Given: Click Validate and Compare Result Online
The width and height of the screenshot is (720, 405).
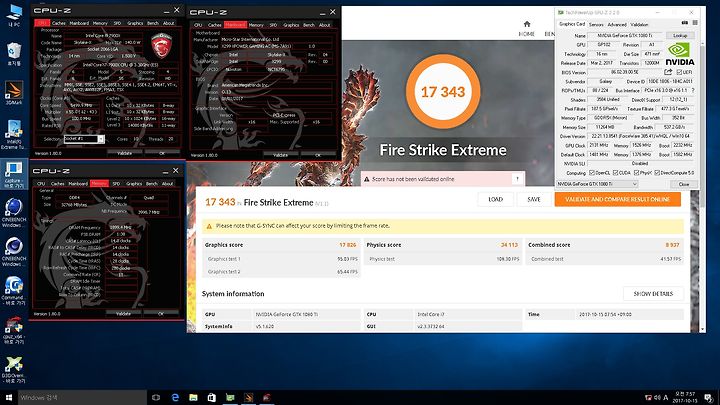Looking at the screenshot, I should (618, 199).
